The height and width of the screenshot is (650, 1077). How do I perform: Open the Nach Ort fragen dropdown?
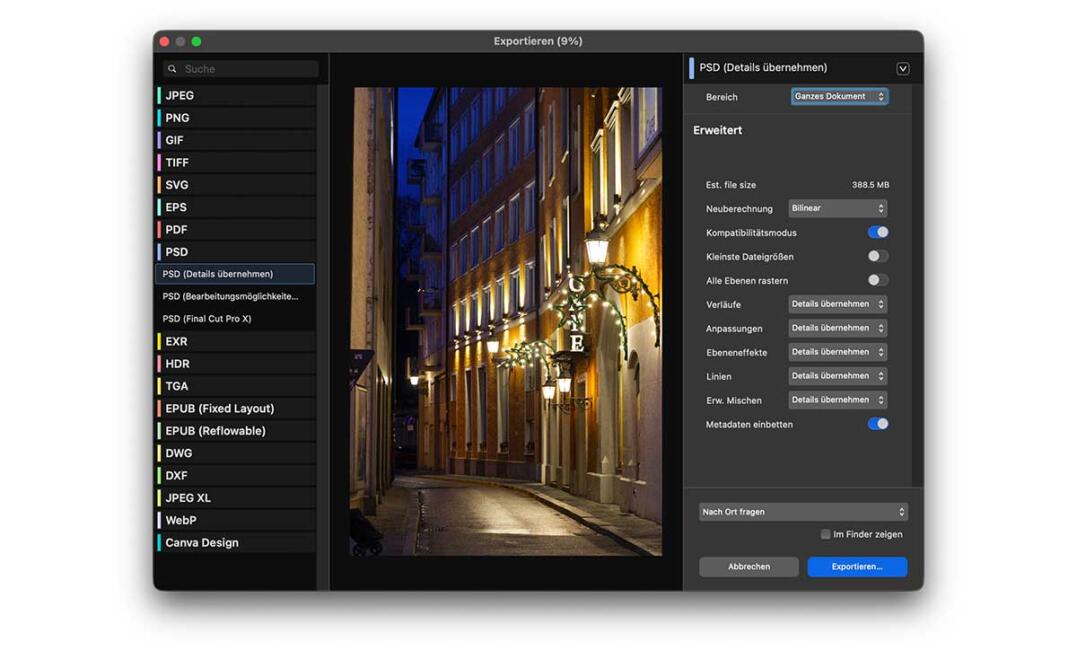[x=802, y=512]
